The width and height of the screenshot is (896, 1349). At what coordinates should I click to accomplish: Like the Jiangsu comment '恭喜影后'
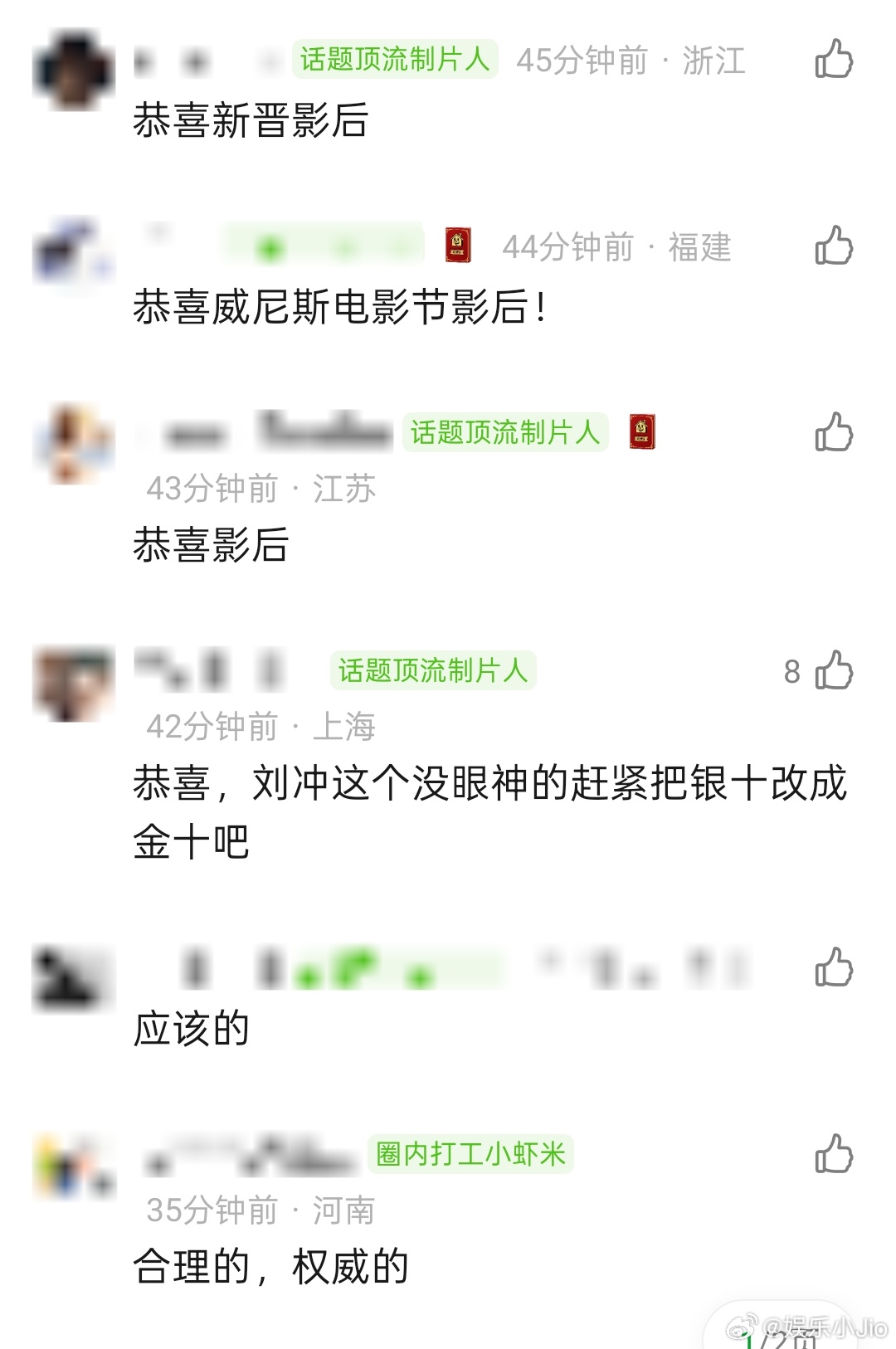(834, 432)
